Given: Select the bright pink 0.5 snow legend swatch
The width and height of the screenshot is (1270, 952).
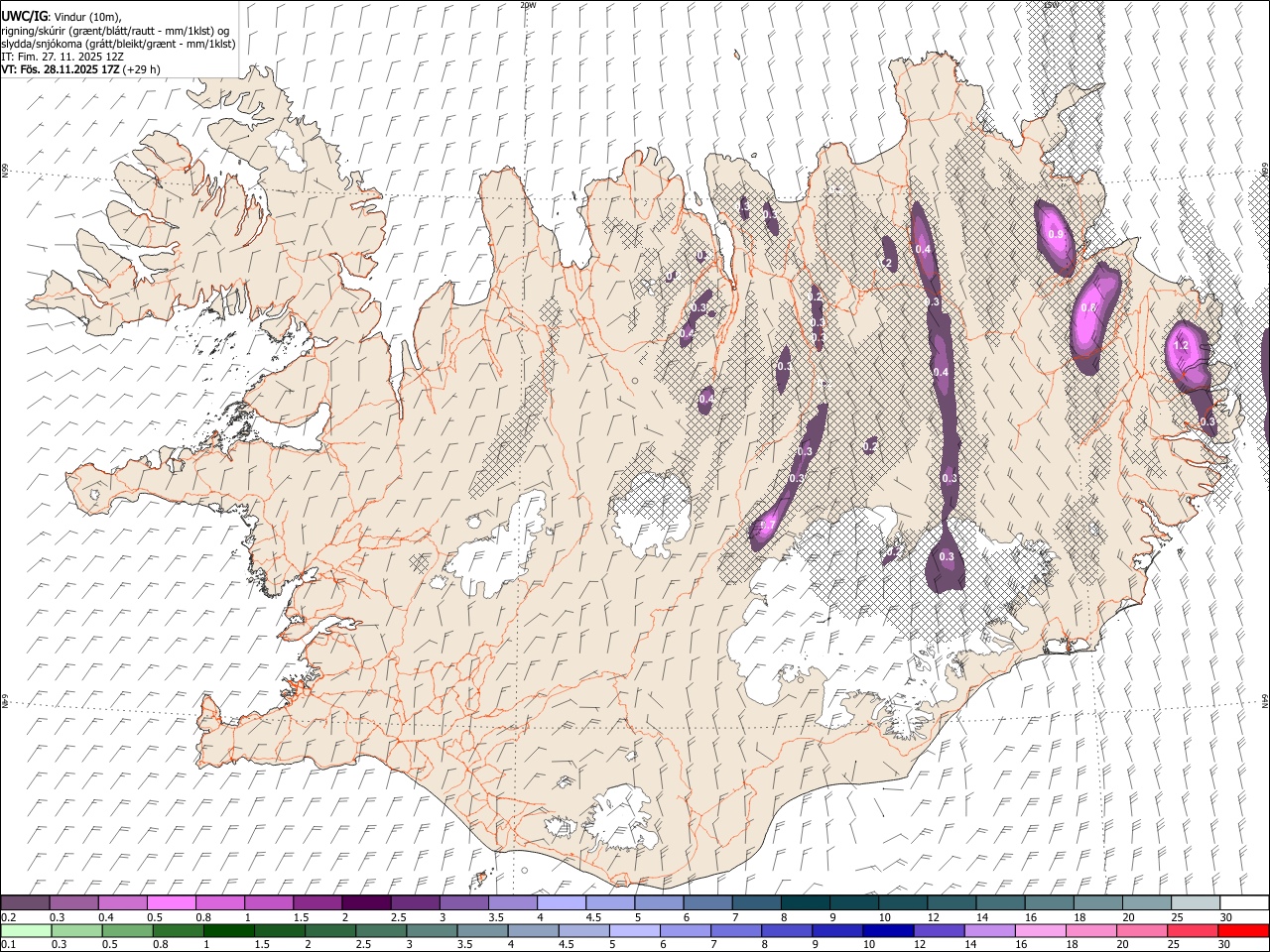Looking at the screenshot, I should coord(172,903).
